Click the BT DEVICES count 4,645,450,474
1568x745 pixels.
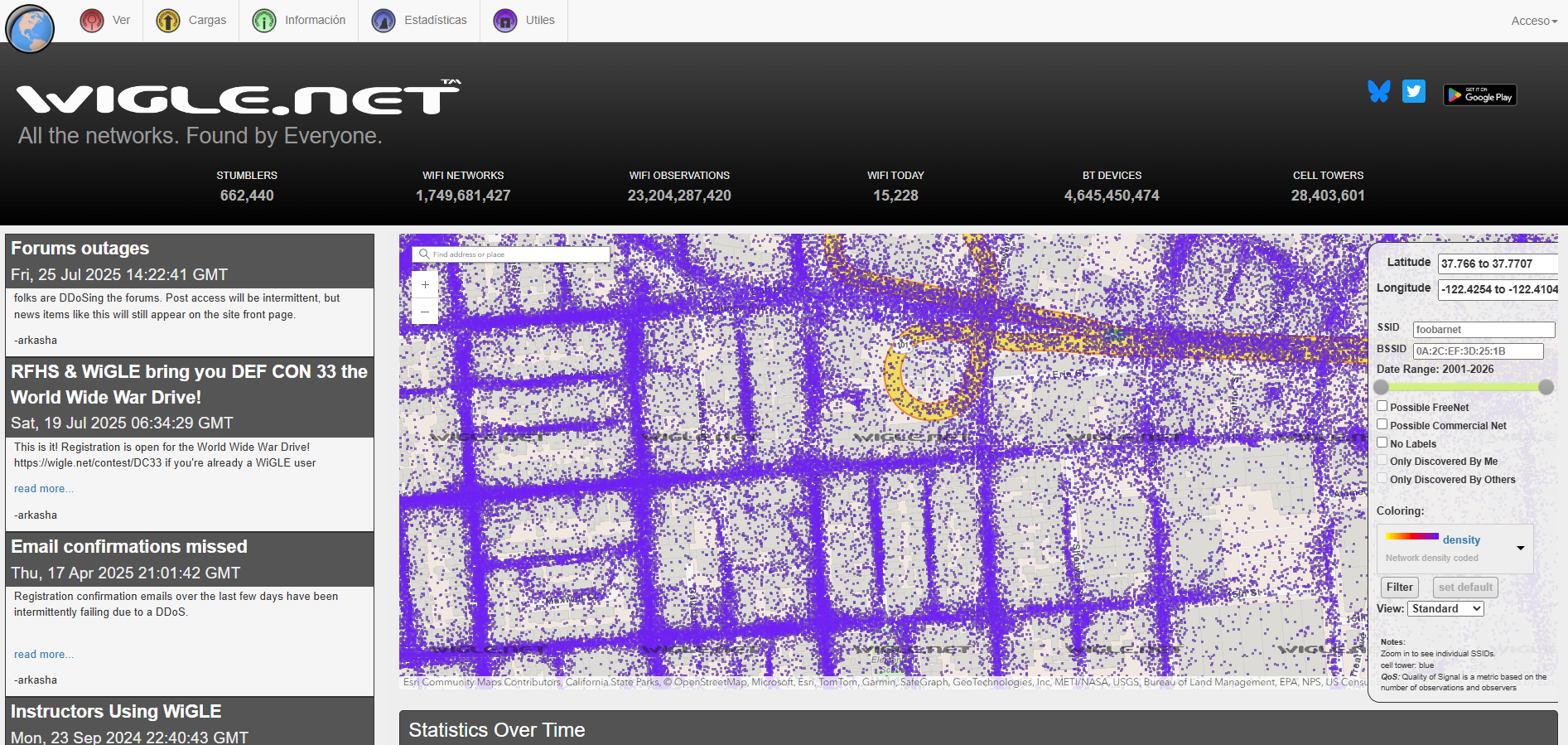pyautogui.click(x=1112, y=196)
